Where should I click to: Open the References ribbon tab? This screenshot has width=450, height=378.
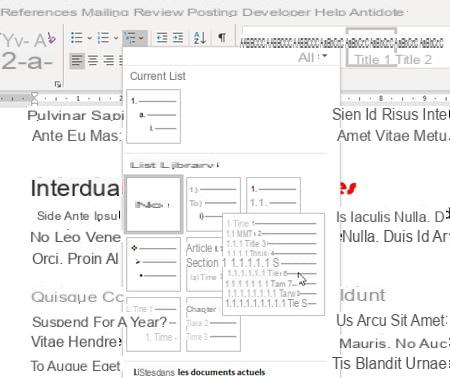click(39, 12)
